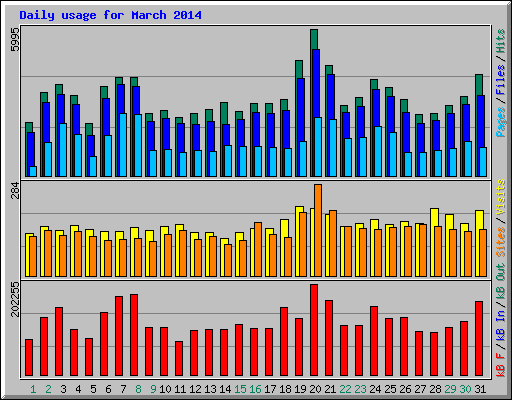Click day label 5 on the axis
Viewport: 512px width, 400px height.
point(93,389)
